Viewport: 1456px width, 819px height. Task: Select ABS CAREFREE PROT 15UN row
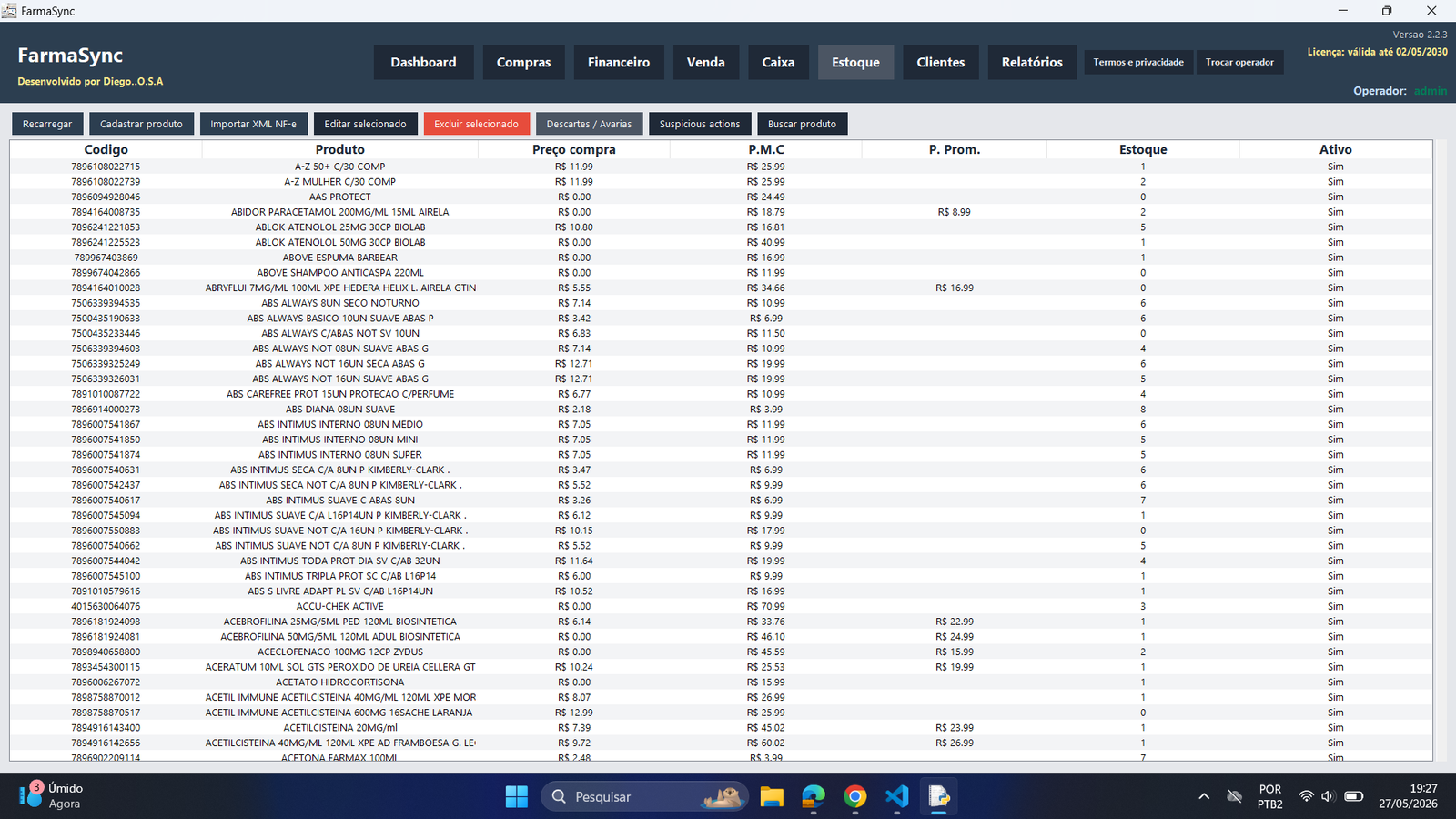tap(721, 394)
